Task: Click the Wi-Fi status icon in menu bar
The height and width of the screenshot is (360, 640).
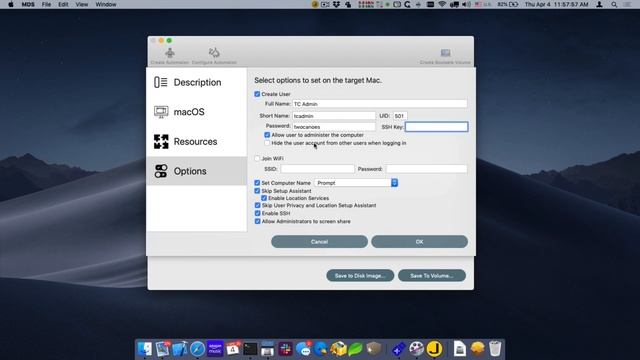Action: [x=442, y=4]
